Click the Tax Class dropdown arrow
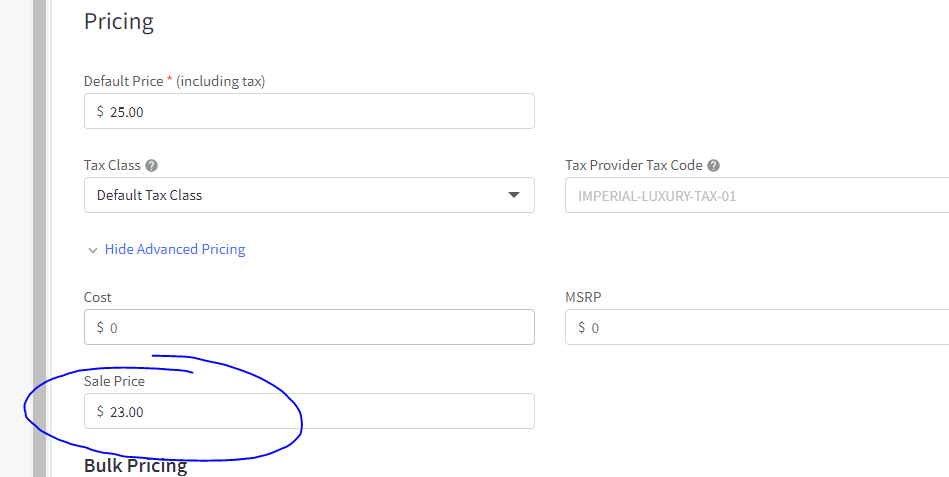Screen dimensions: 949x477 click(x=514, y=195)
